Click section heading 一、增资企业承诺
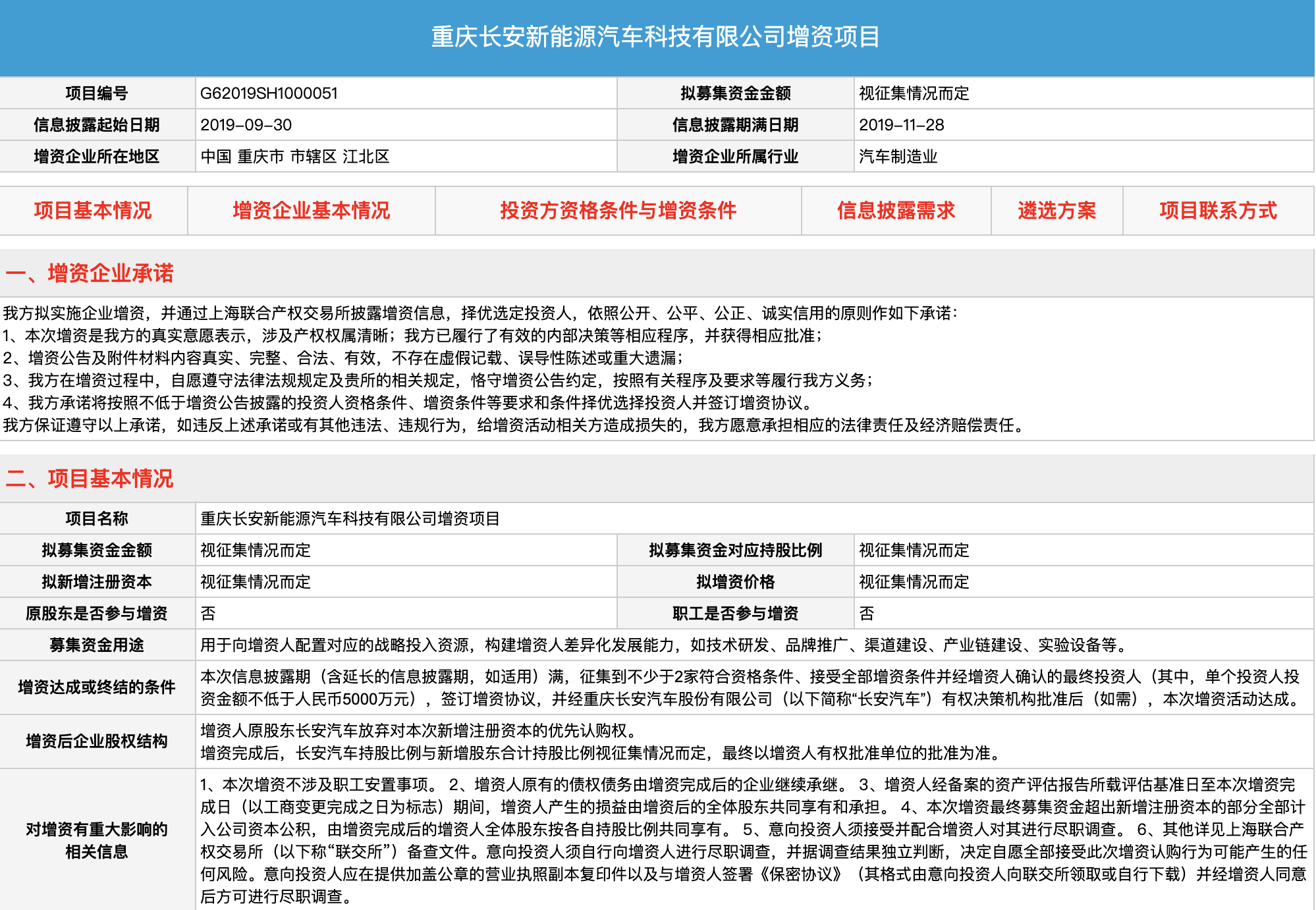The height and width of the screenshot is (910, 1316). coord(90,273)
